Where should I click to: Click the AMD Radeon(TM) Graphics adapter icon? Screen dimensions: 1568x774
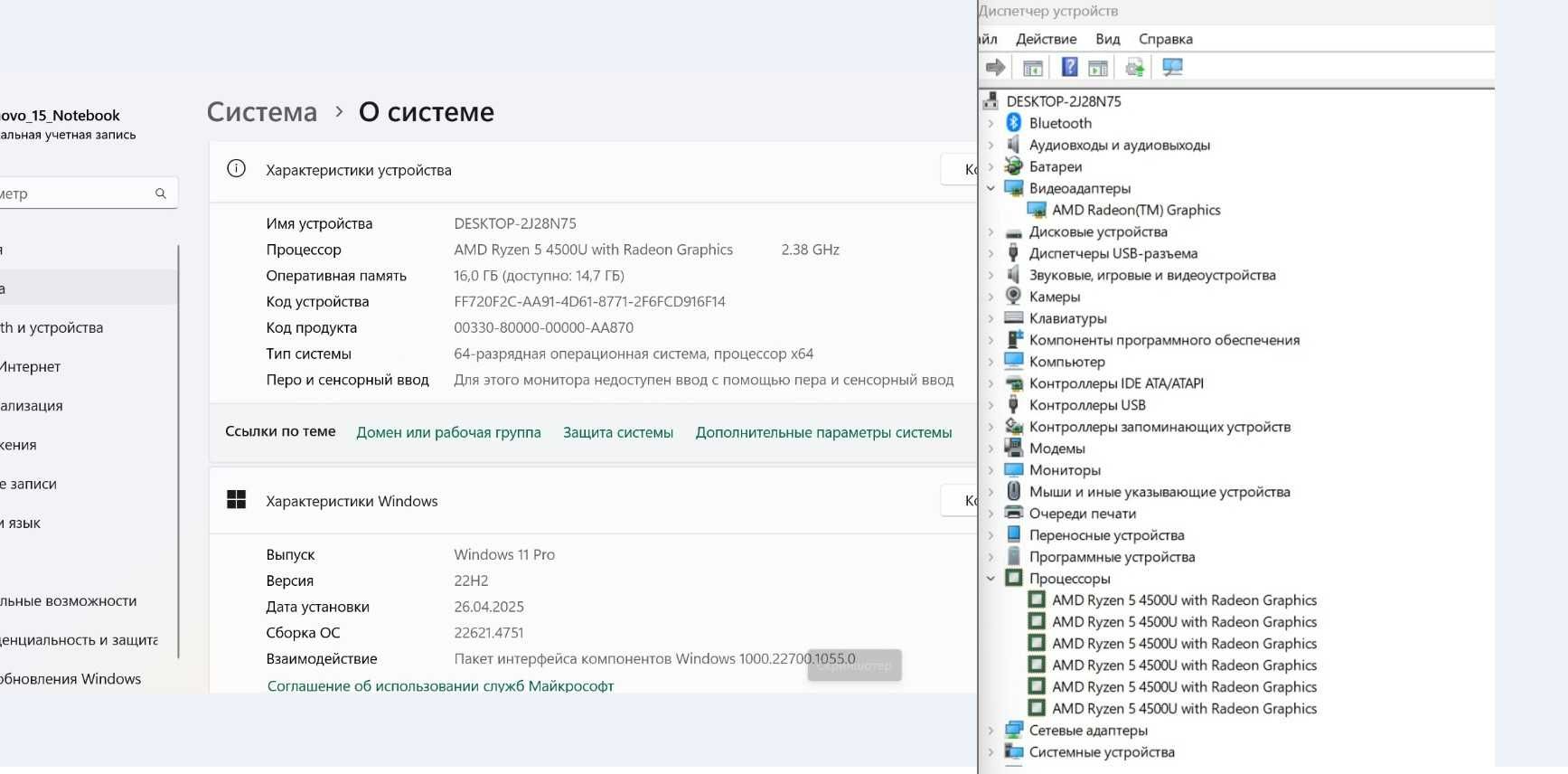pyautogui.click(x=1037, y=210)
